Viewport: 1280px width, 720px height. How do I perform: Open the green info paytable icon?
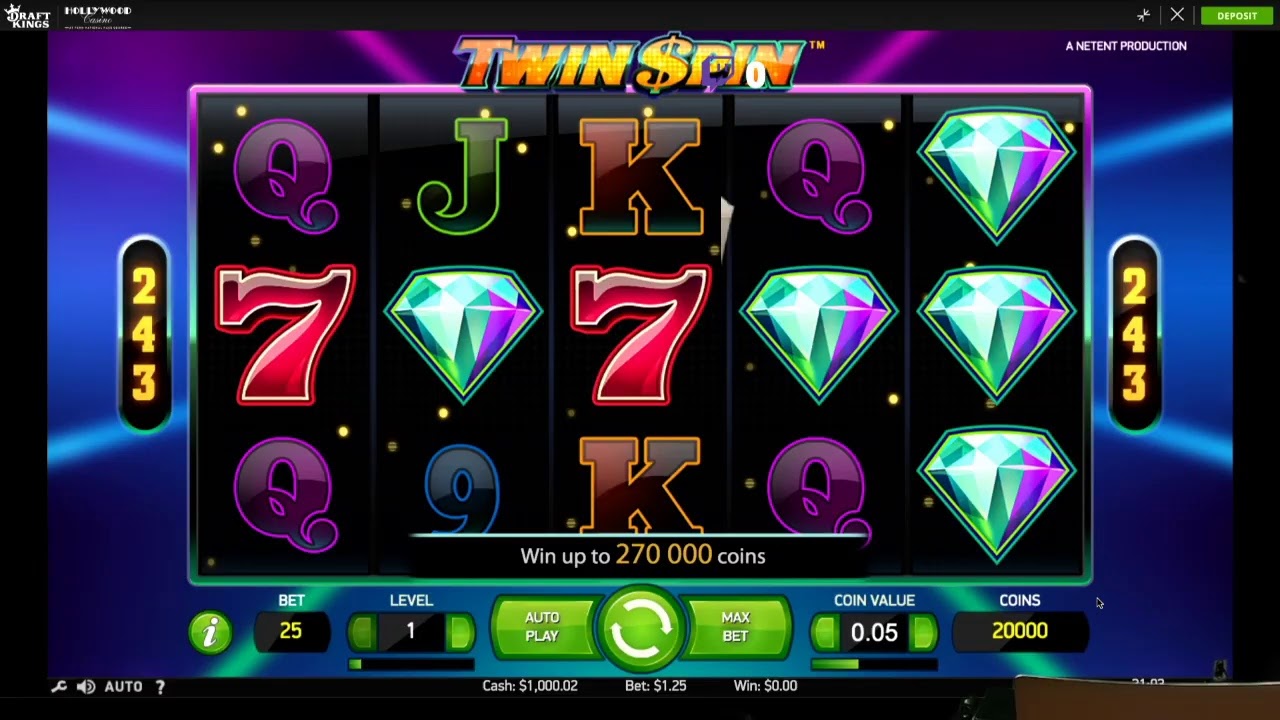(210, 633)
